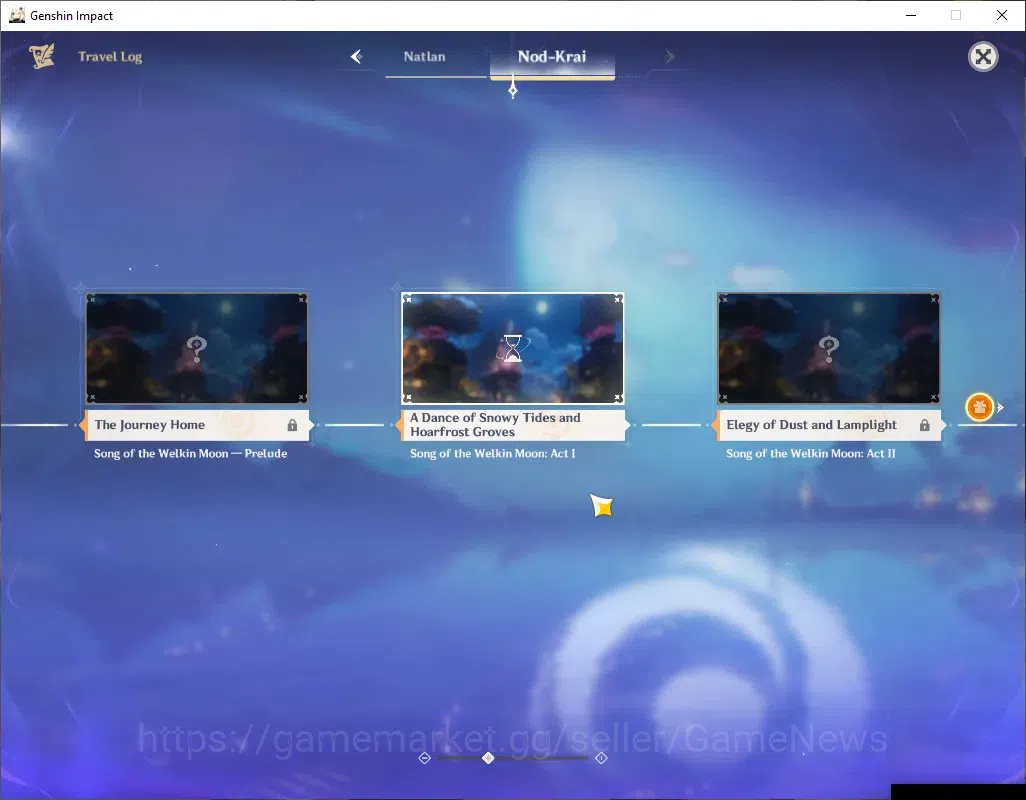Click the lock icon on The Journey Home
This screenshot has width=1026, height=800.
[292, 425]
